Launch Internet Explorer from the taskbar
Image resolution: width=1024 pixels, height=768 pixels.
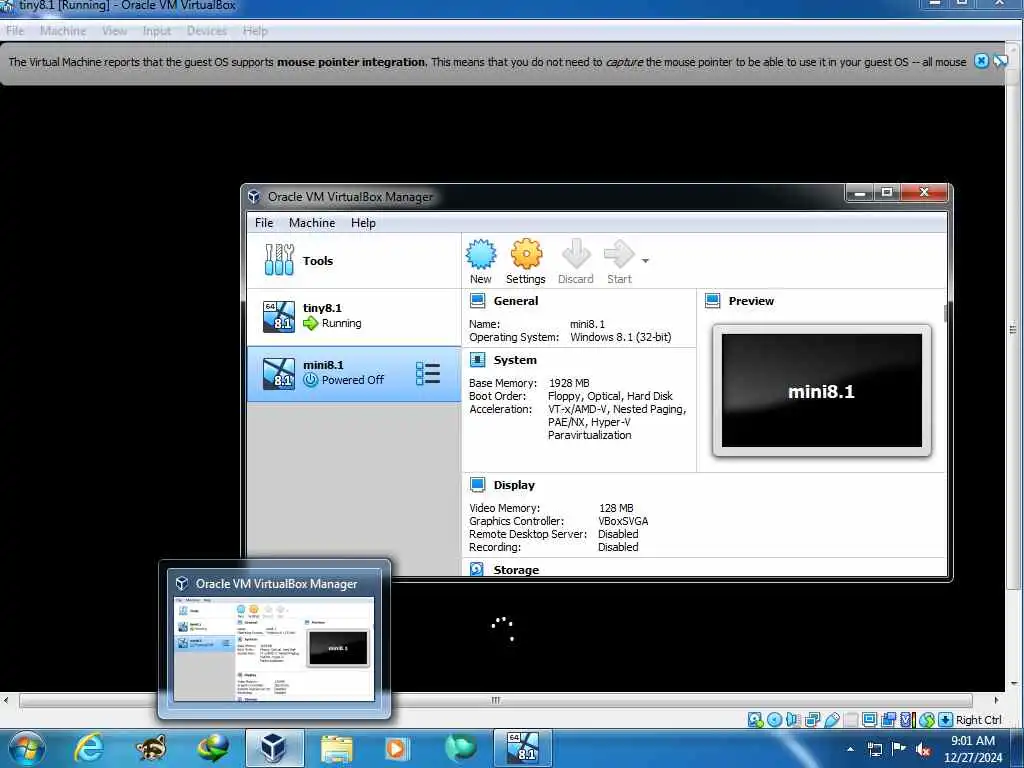(89, 748)
